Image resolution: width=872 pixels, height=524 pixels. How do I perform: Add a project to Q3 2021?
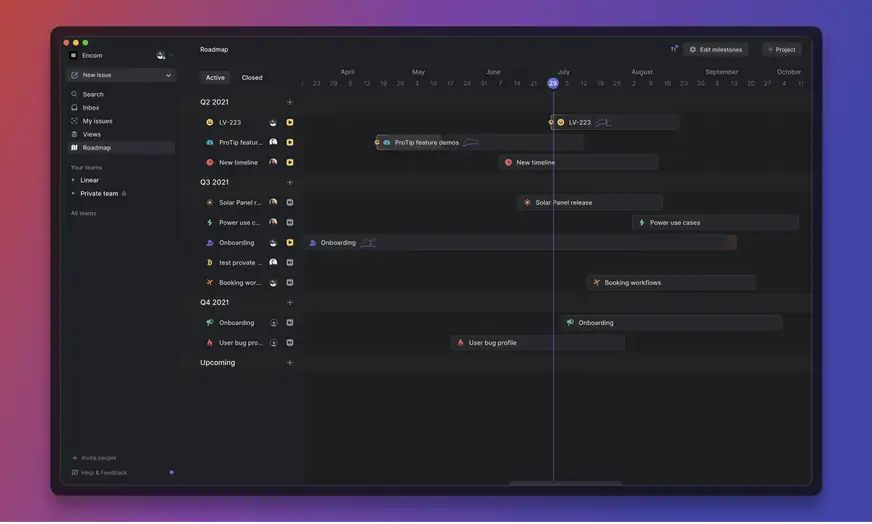click(290, 182)
